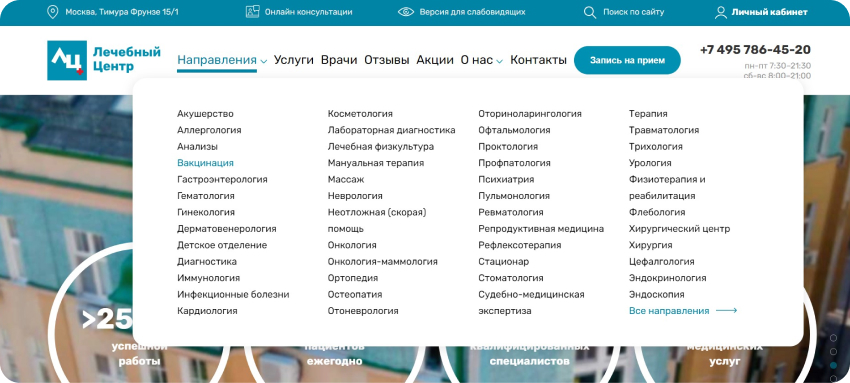This screenshot has width=850, height=383.
Task: Click the magnifier search icon
Action: click(590, 12)
